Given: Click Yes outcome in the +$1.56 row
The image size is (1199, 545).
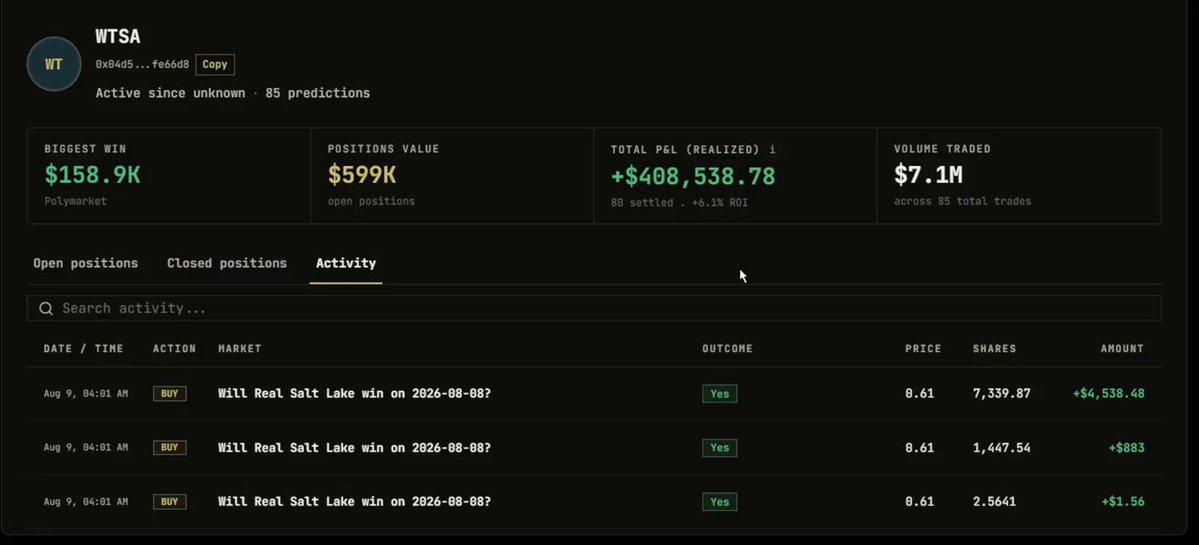Looking at the screenshot, I should (x=720, y=502).
